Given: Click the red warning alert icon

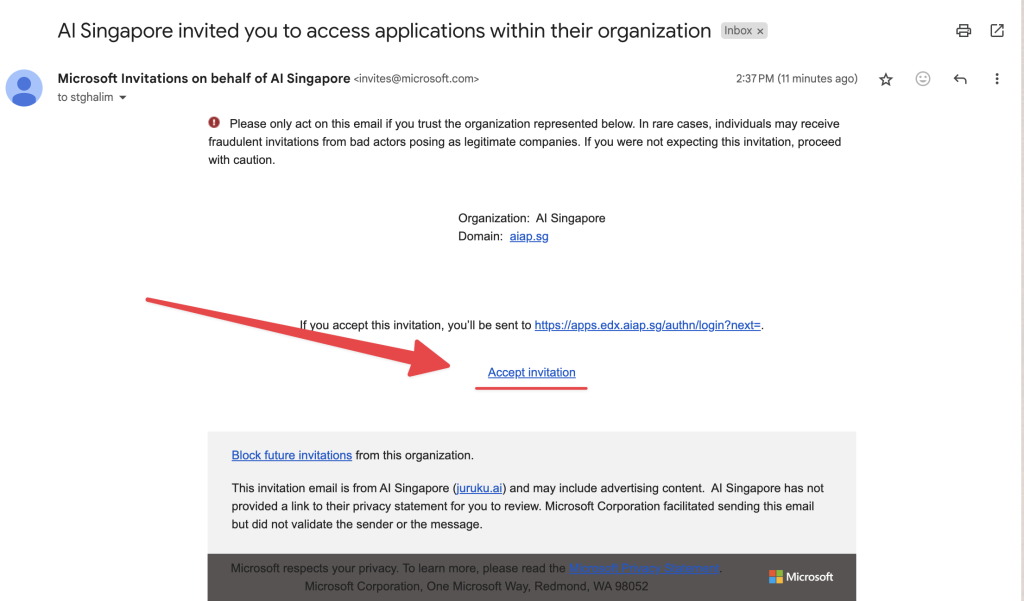Looking at the screenshot, I should pos(214,122).
